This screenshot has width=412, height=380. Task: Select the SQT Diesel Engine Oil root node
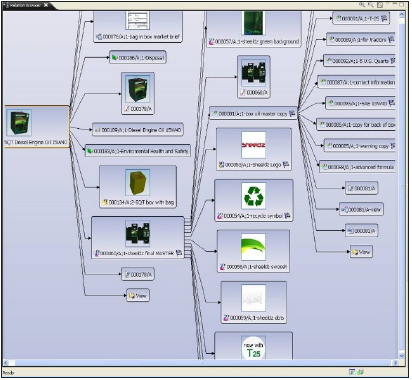tap(36, 127)
